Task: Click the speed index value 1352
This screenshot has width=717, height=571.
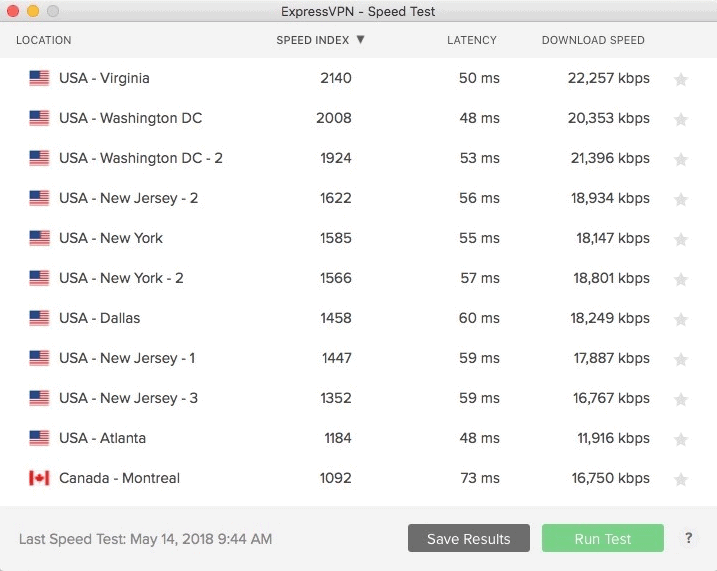Action: tap(336, 398)
